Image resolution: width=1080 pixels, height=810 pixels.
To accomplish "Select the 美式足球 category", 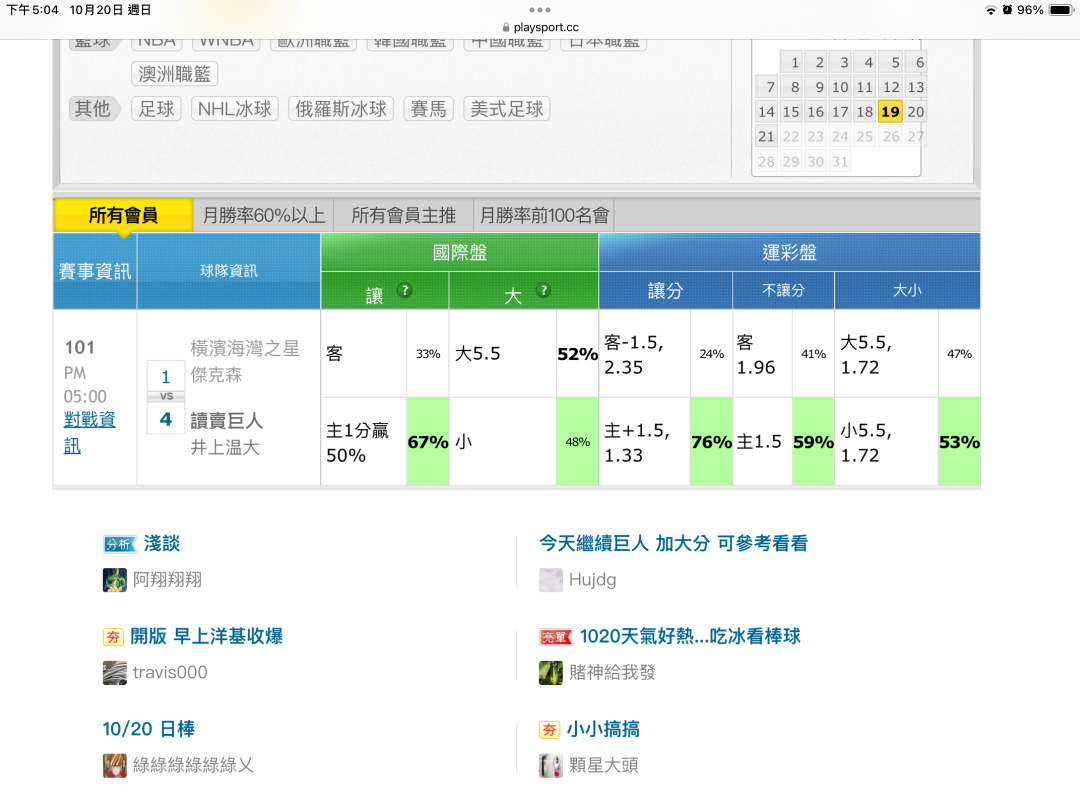I will pyautogui.click(x=507, y=109).
